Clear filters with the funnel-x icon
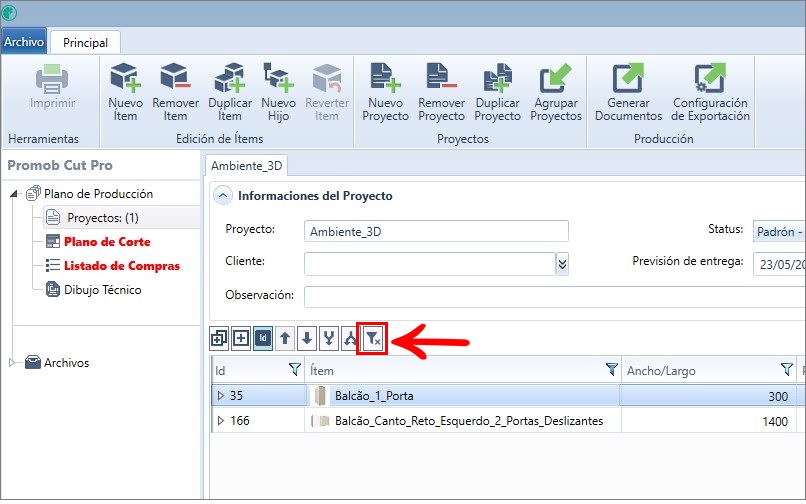This screenshot has height=504, width=806. click(373, 338)
